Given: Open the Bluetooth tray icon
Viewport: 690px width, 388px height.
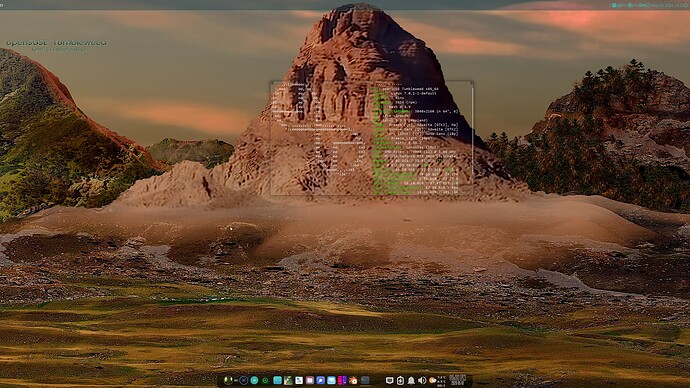Looking at the screenshot, I should coord(400,381).
